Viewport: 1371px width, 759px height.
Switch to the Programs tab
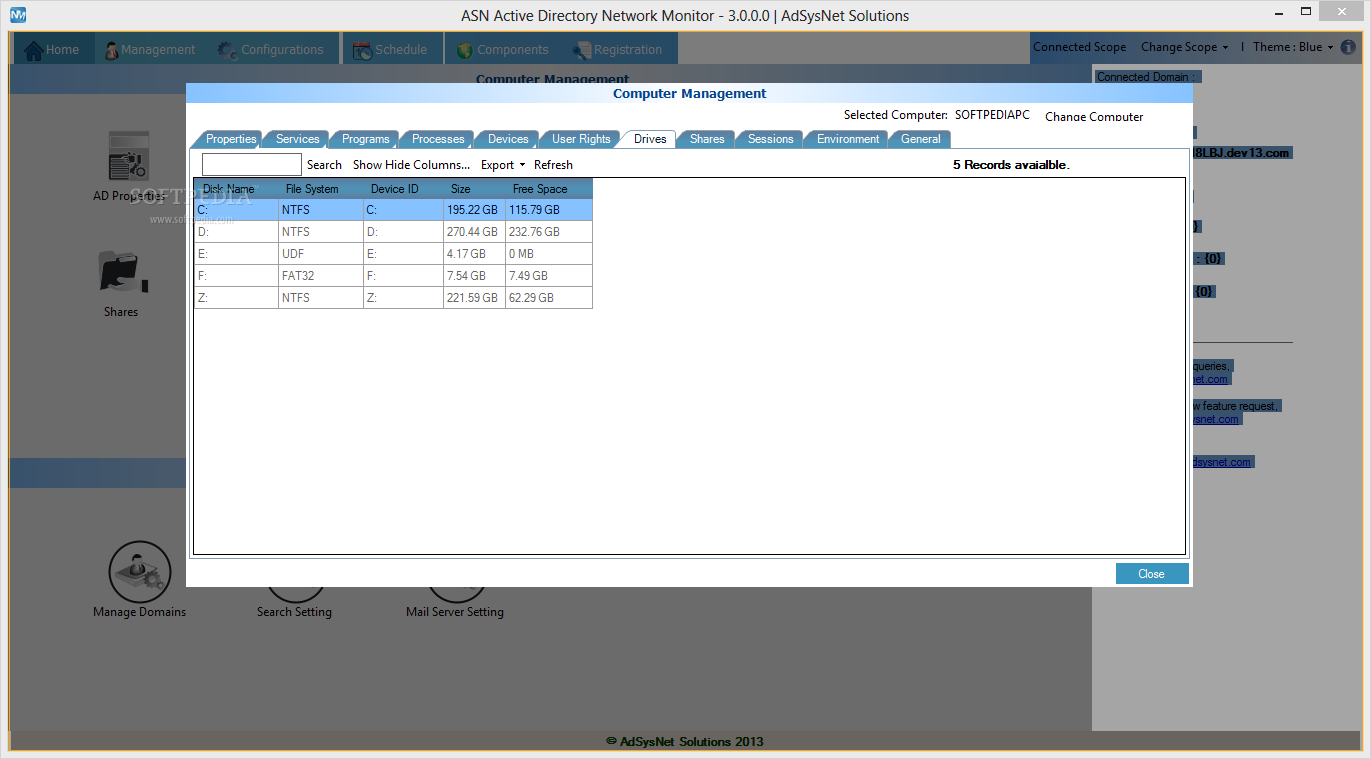[x=365, y=139]
